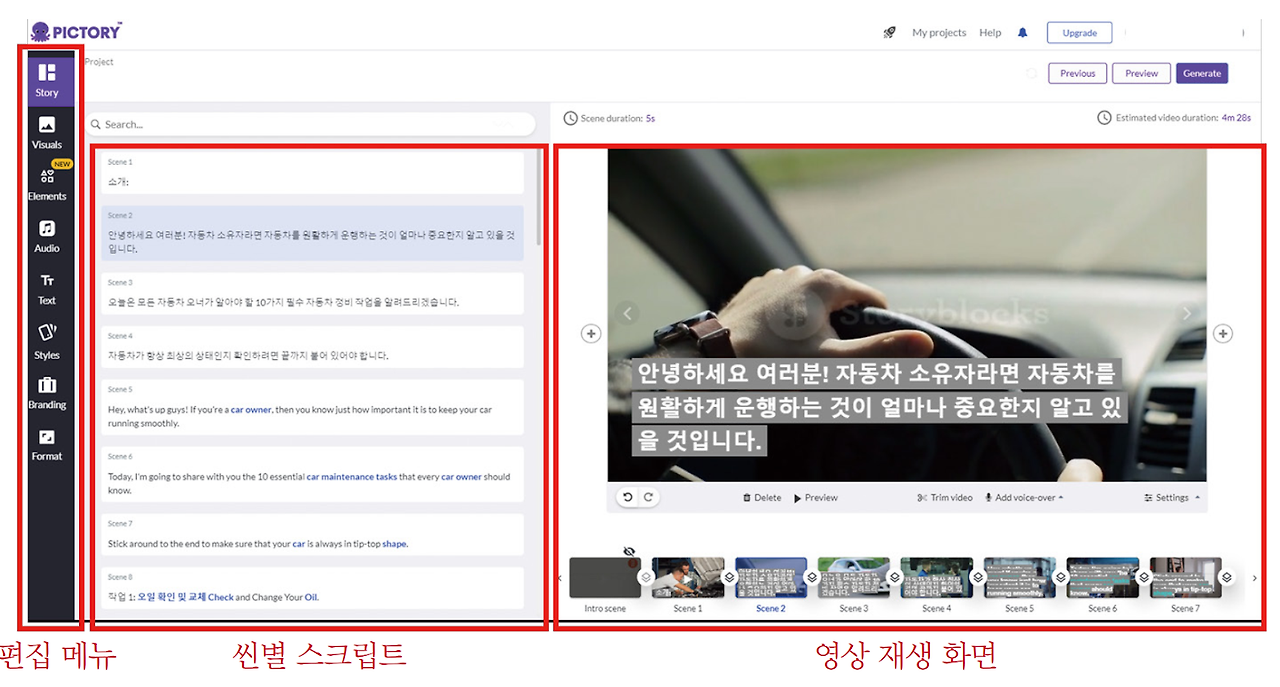Viewport: 1280px width, 687px height.
Task: Go to previous visual with left arrow
Action: 627,313
